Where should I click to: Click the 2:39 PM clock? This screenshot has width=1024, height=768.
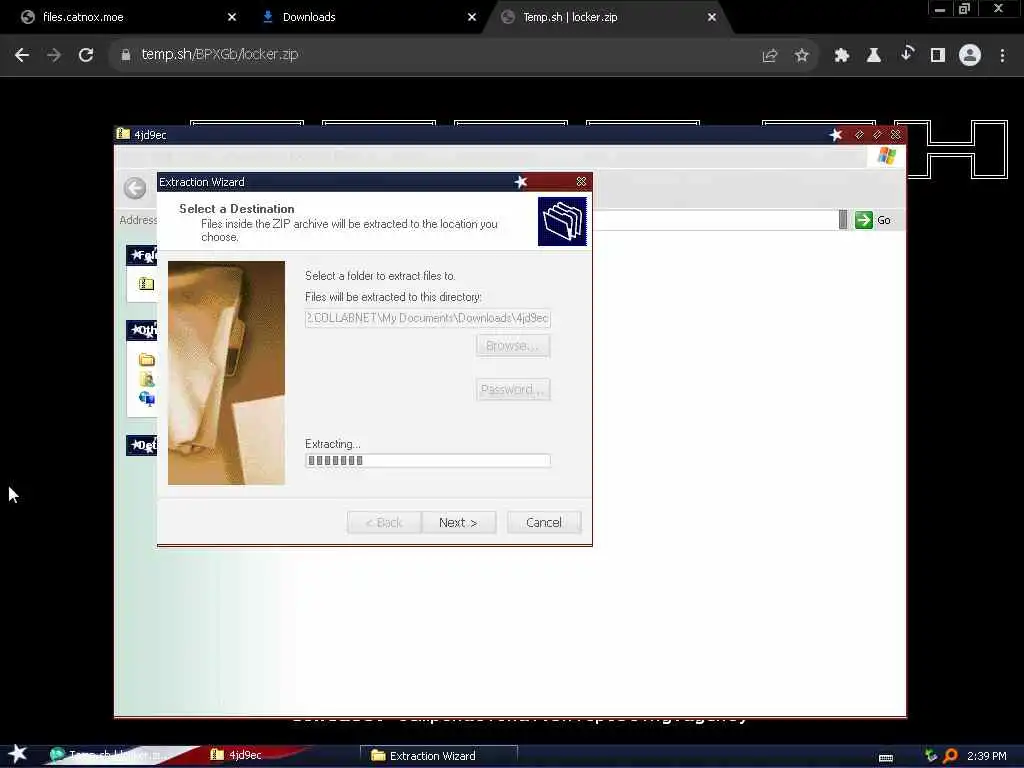987,756
